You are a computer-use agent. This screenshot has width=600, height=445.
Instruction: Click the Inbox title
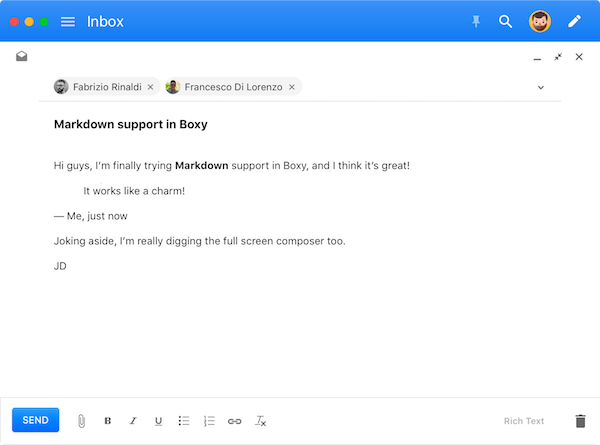(x=105, y=22)
